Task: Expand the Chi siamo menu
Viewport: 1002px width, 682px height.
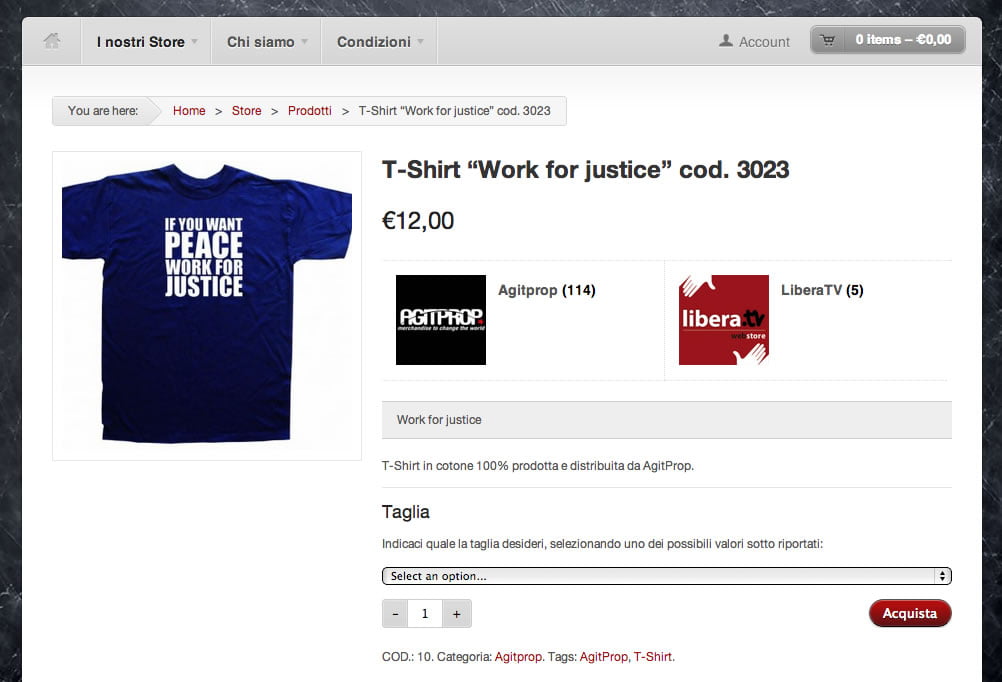Action: (266, 42)
